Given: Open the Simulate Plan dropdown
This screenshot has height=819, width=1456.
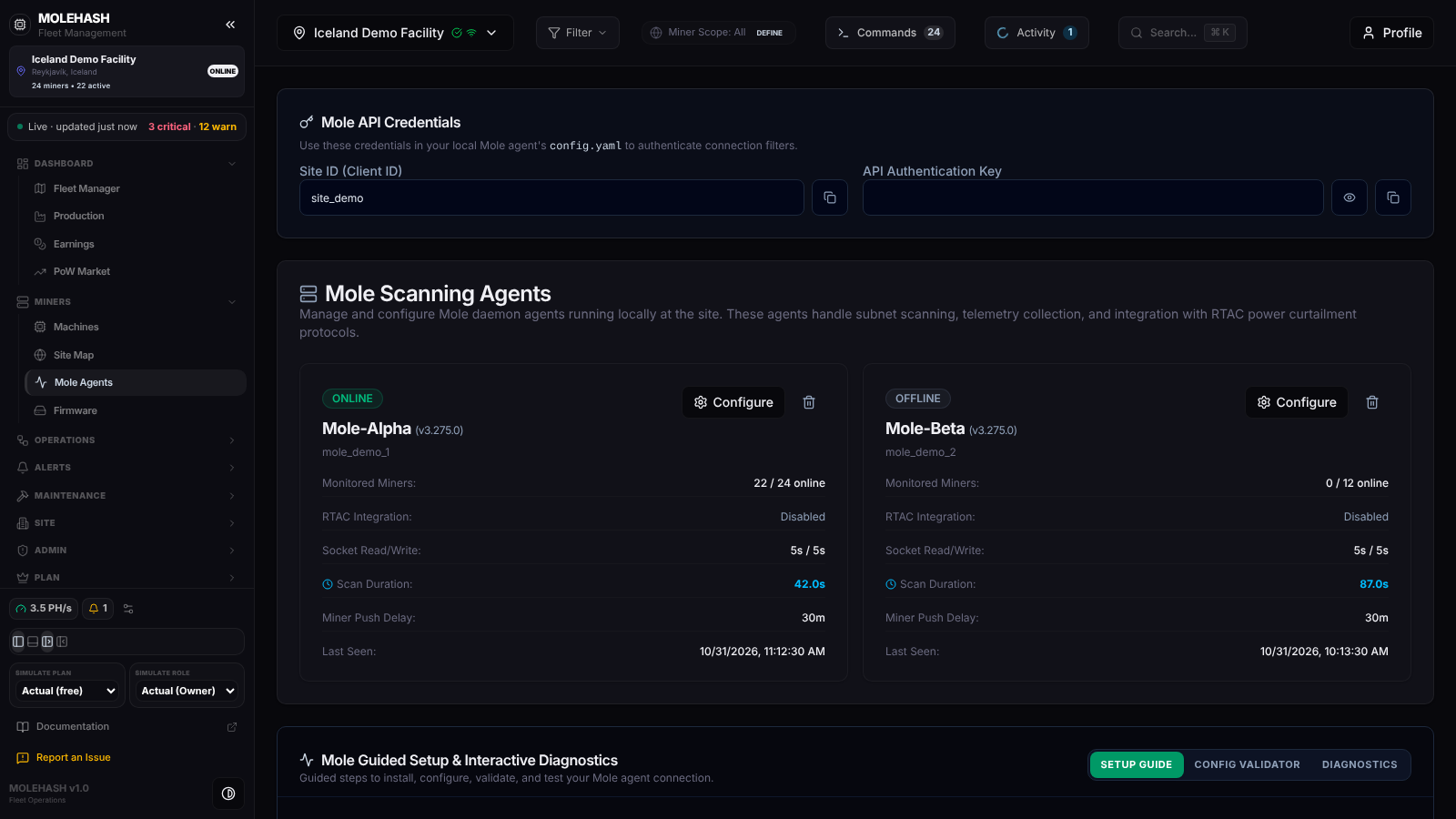Looking at the screenshot, I should coord(68,691).
